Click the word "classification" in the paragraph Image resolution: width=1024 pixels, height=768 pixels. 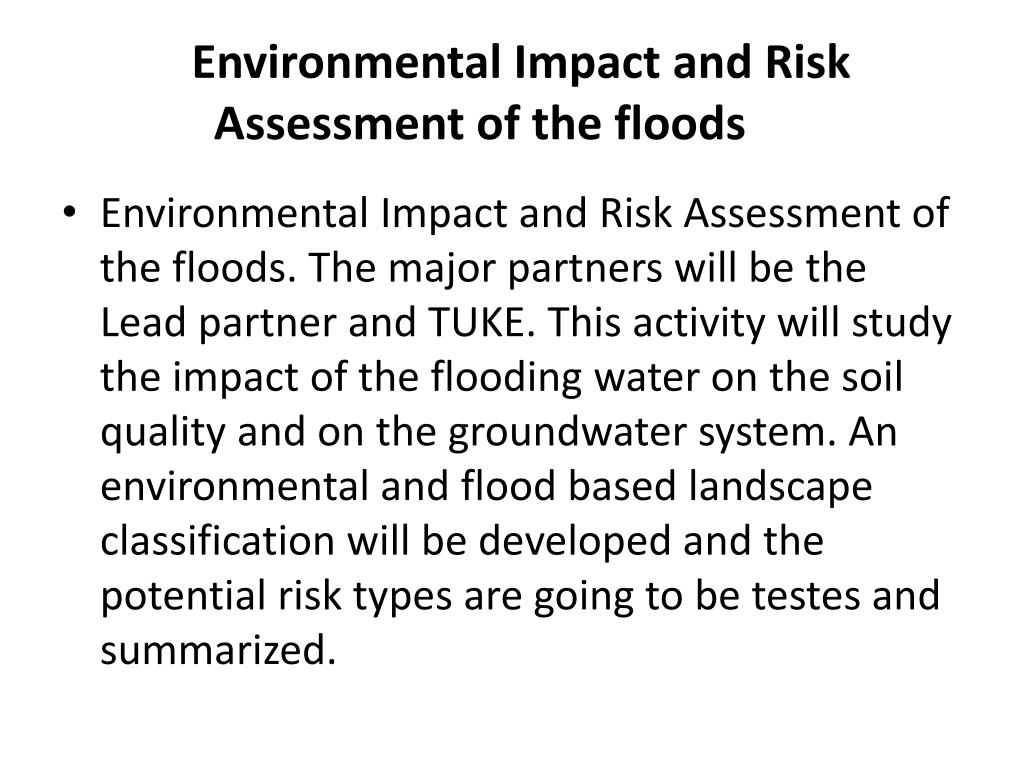[x=217, y=541]
